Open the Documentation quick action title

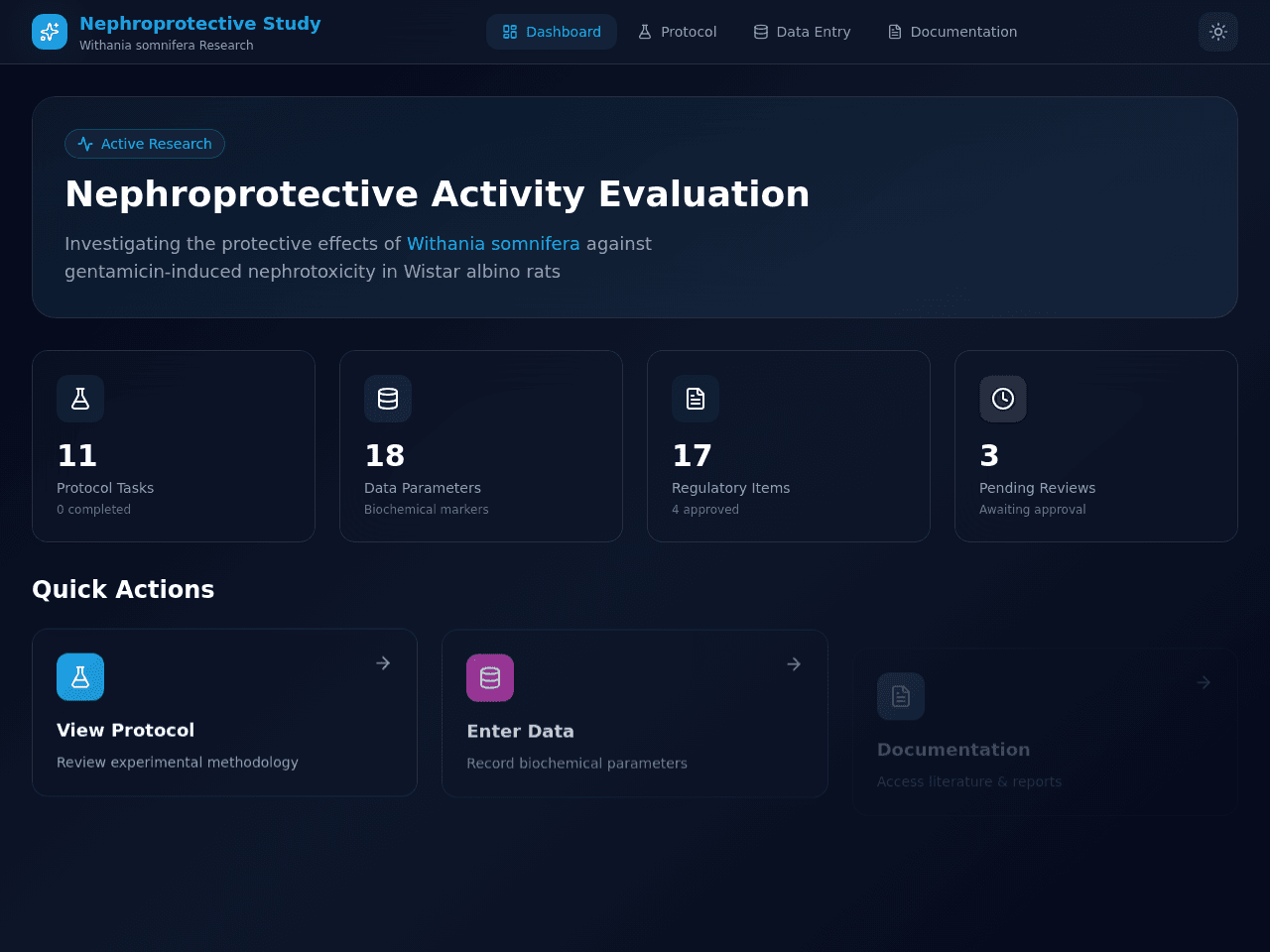pyautogui.click(x=953, y=750)
